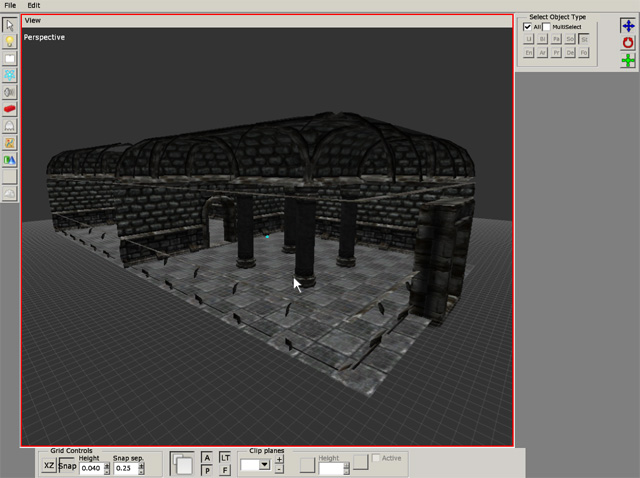Increase Snap sep. value with stepper
Screen dimensions: 640x478
coord(141,465)
